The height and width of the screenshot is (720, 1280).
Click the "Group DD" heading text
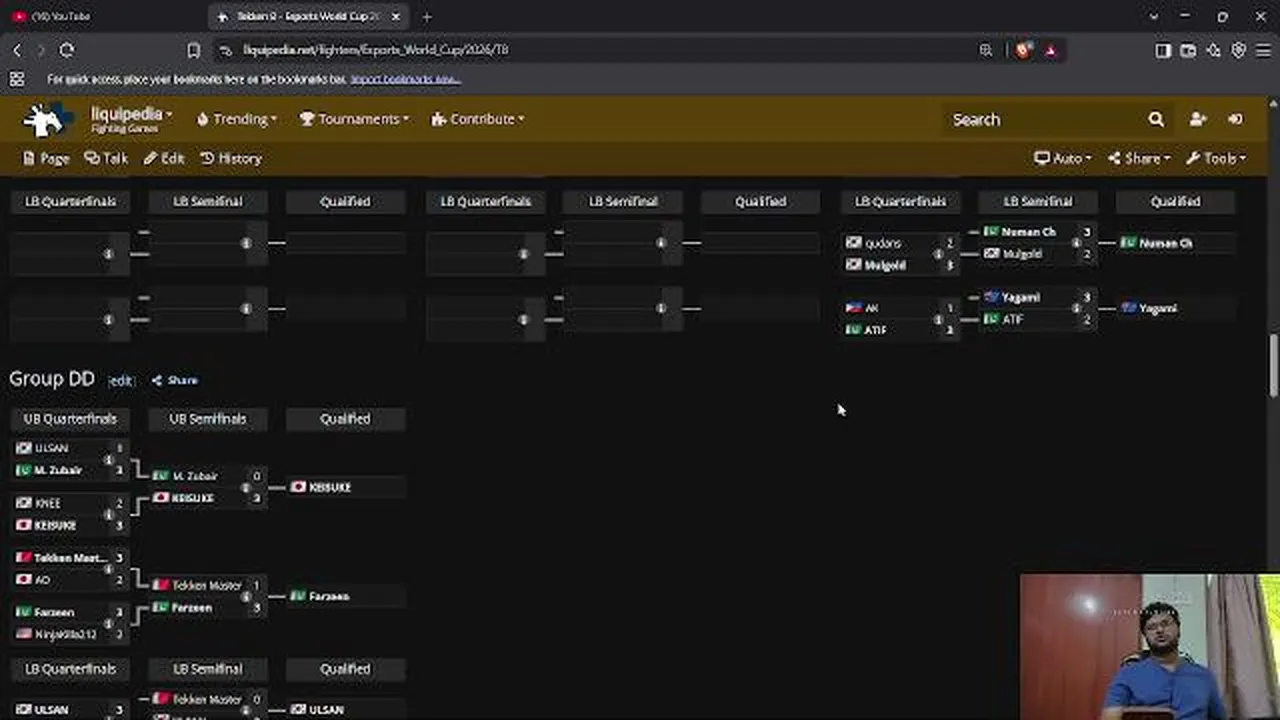coord(52,379)
